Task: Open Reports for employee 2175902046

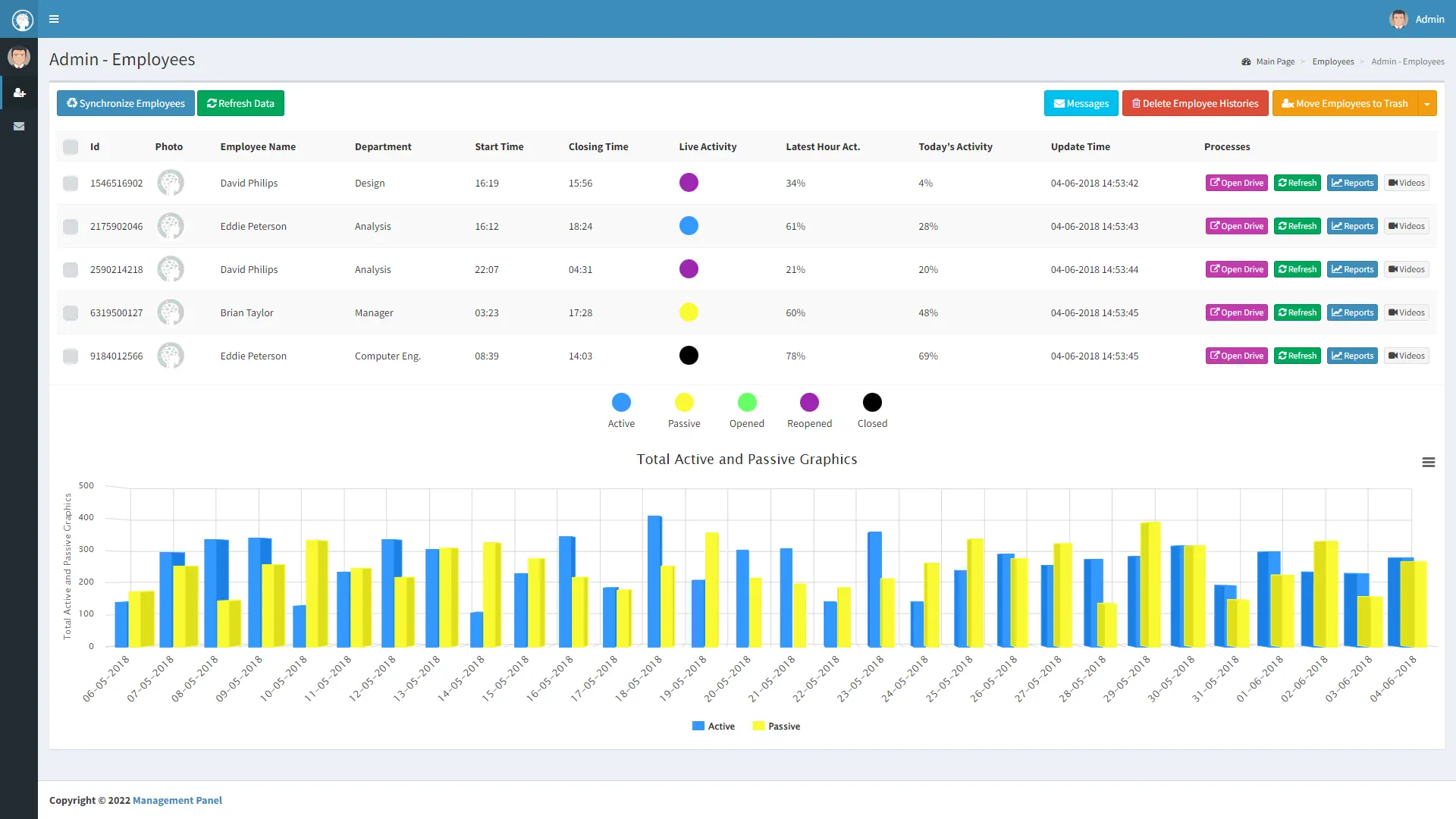Action: click(x=1352, y=226)
